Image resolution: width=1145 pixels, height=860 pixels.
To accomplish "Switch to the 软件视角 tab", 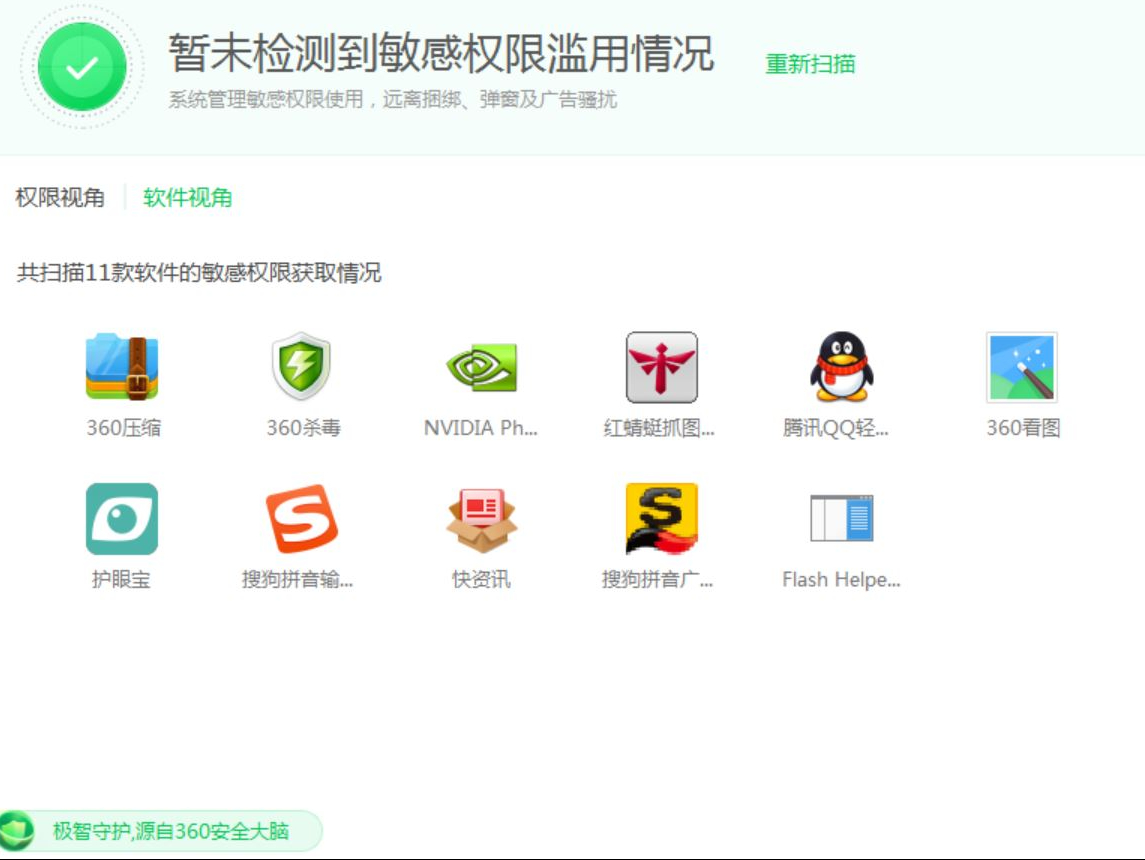I will point(188,197).
